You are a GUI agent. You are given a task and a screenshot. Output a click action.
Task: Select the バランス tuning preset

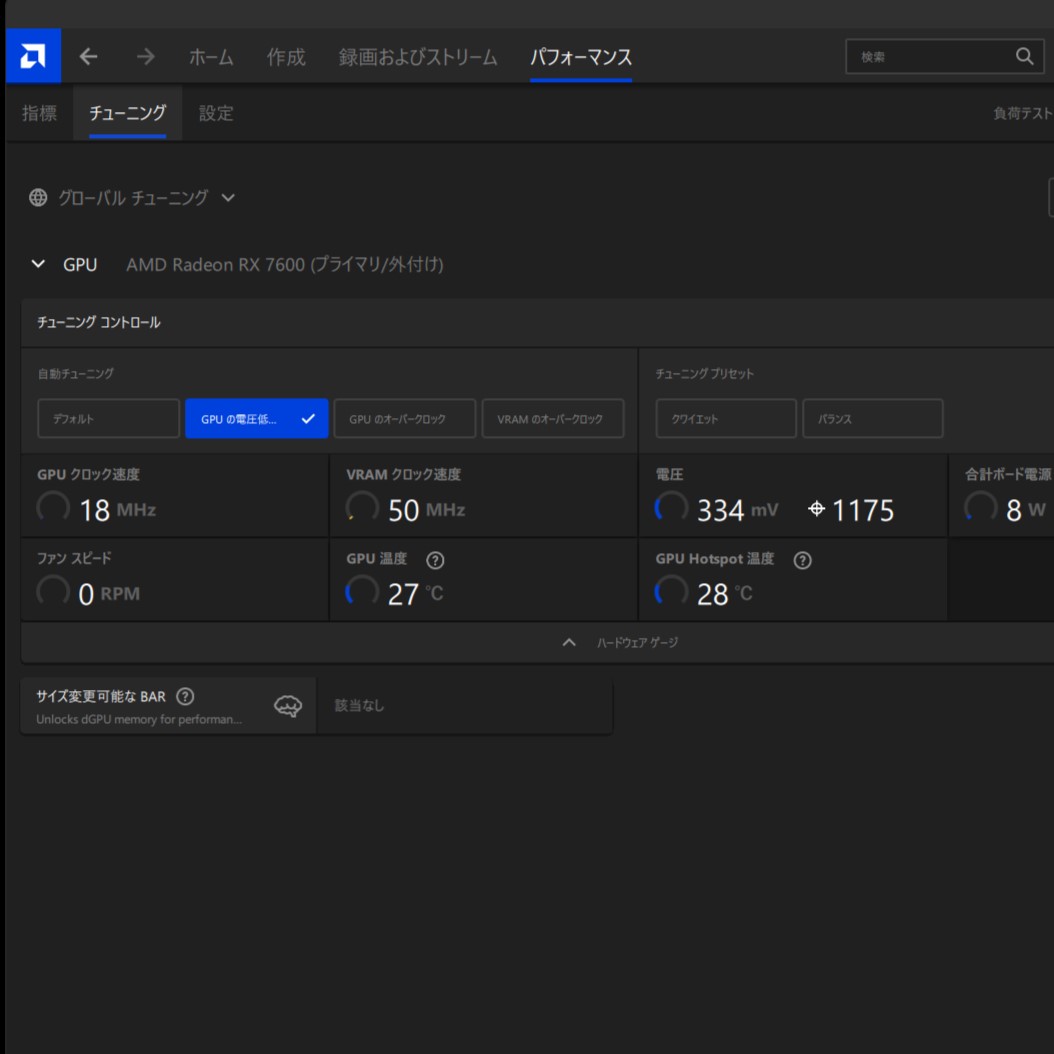click(x=873, y=419)
